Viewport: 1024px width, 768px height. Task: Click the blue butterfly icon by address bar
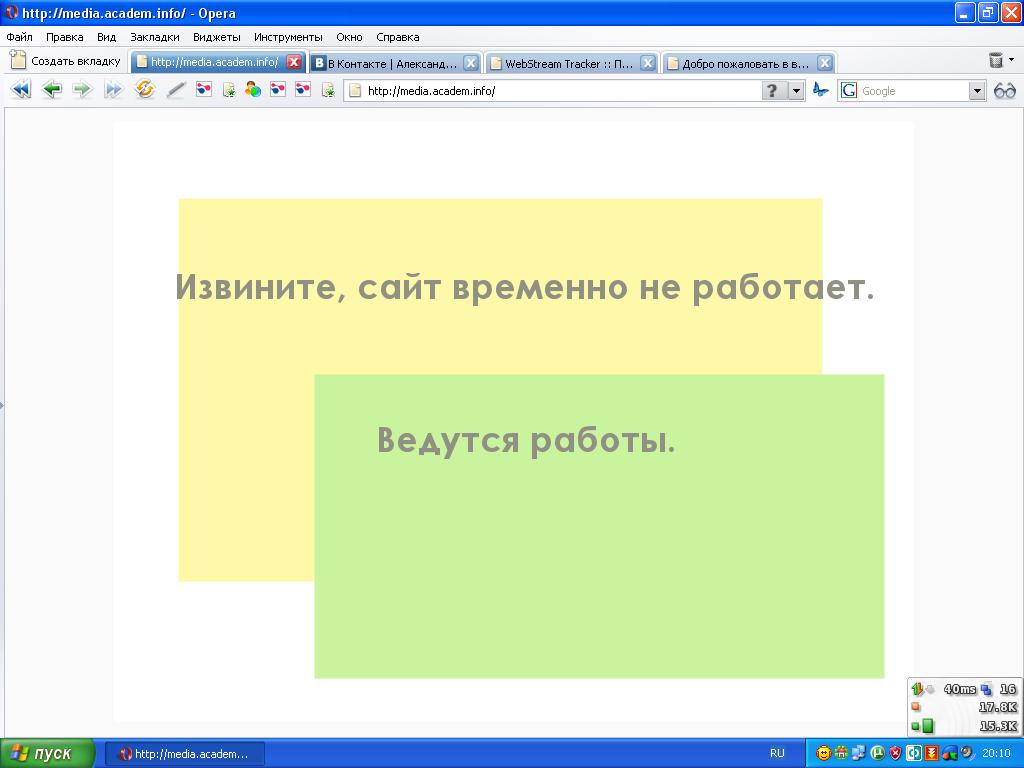[x=821, y=90]
